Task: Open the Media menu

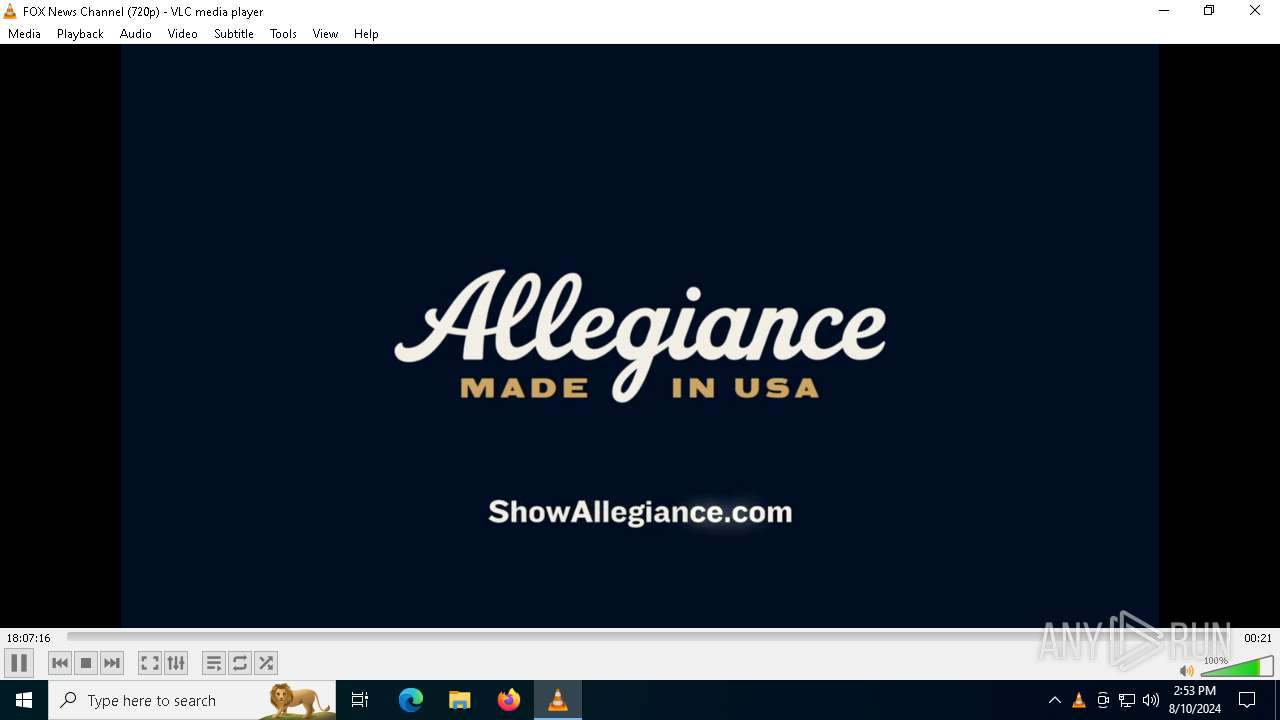Action: (24, 34)
